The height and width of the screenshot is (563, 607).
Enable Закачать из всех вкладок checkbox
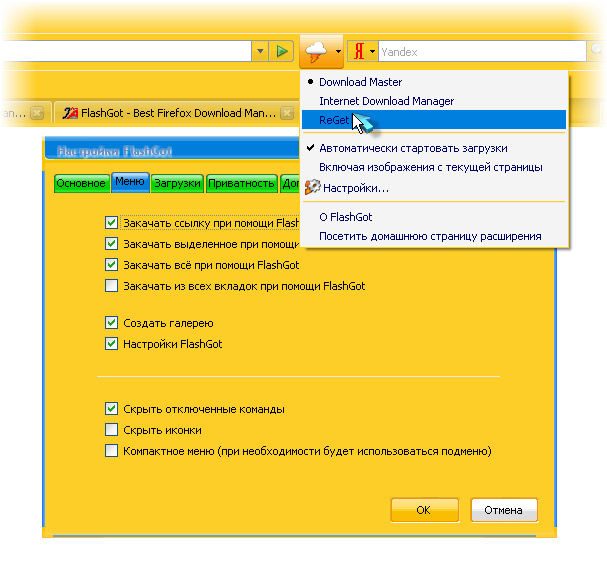click(x=111, y=286)
